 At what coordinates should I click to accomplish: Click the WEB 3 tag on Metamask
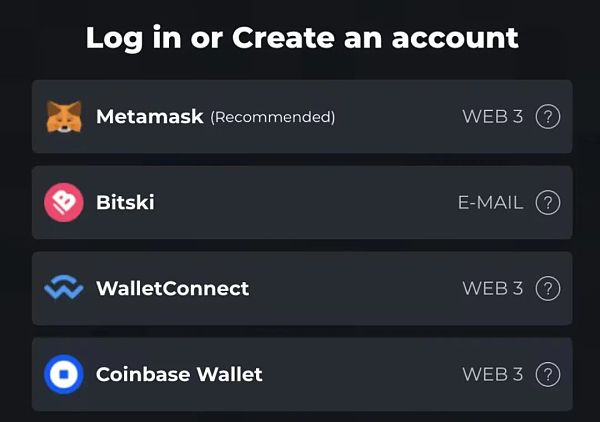[492, 117]
